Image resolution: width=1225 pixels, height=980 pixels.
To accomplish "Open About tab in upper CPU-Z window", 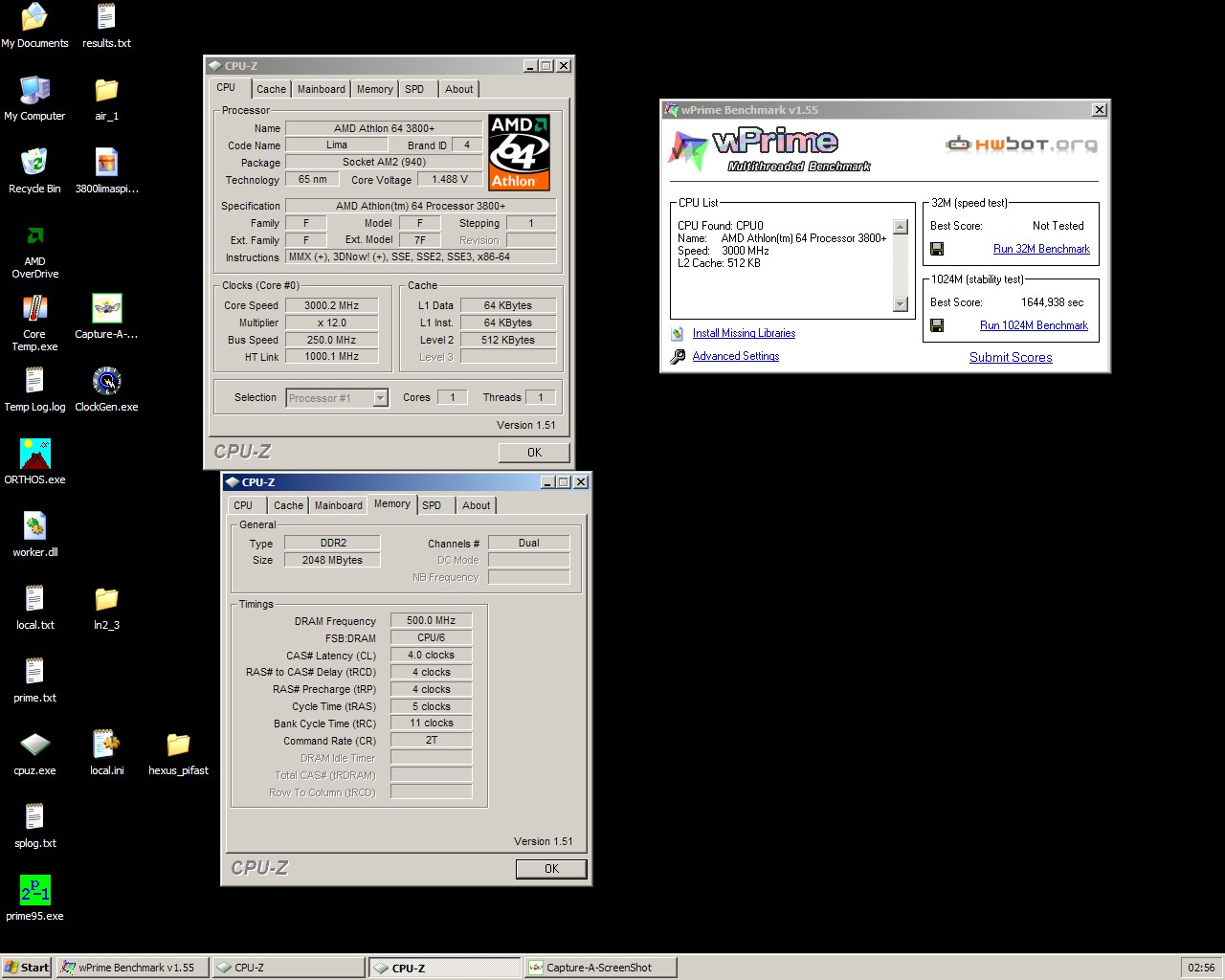I will tap(458, 89).
